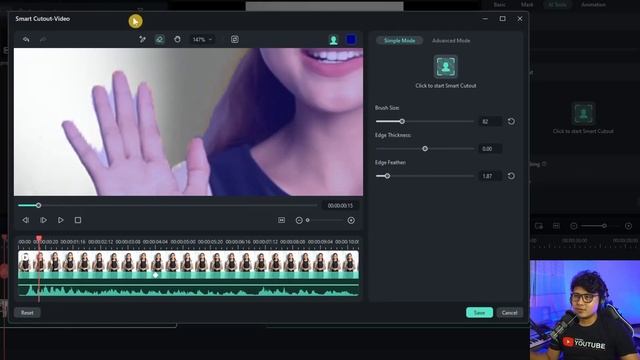
Task: Select the white keyframe diamond on track
Action: pyautogui.click(x=156, y=275)
